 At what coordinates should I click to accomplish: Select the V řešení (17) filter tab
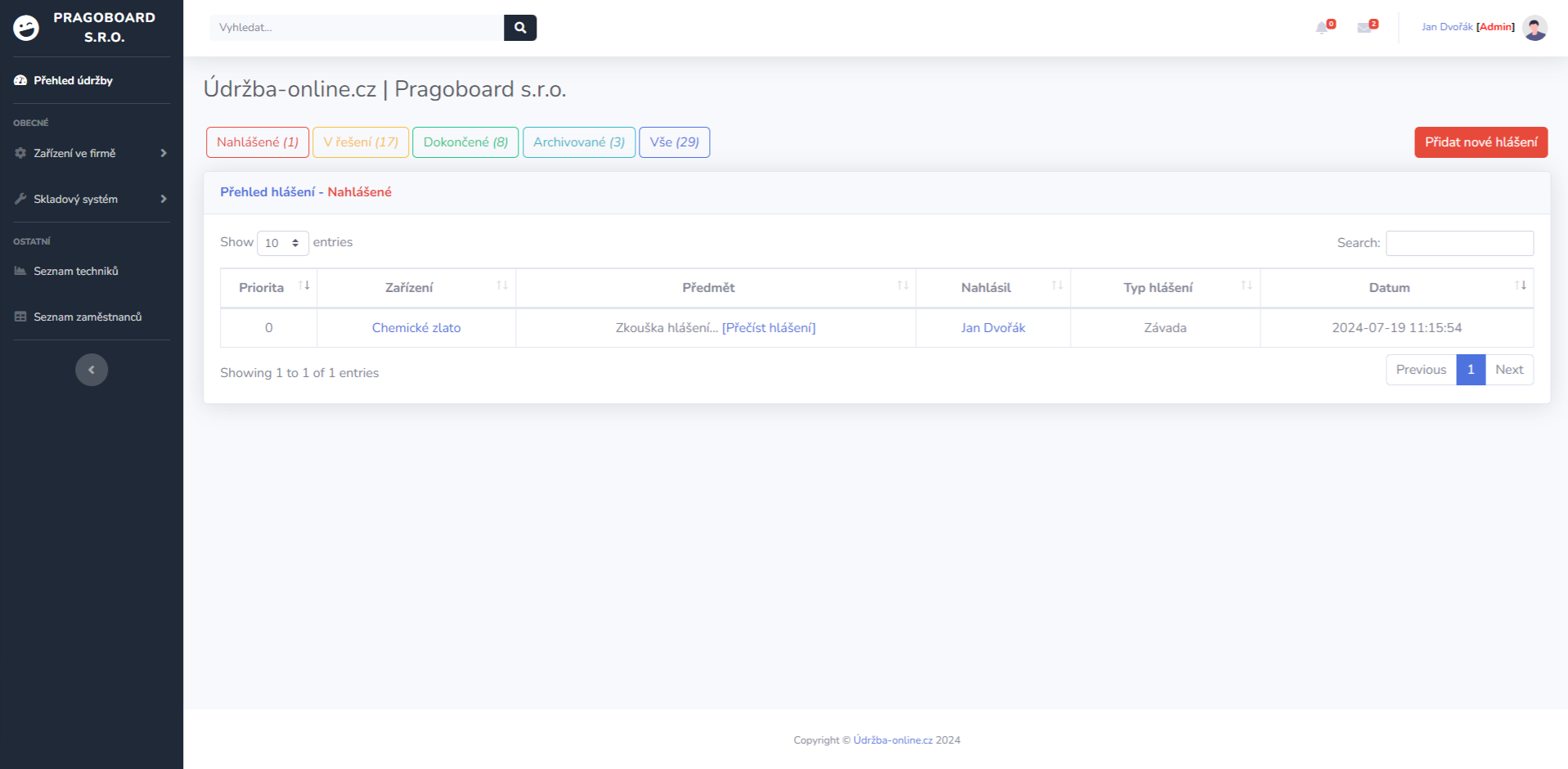click(361, 142)
